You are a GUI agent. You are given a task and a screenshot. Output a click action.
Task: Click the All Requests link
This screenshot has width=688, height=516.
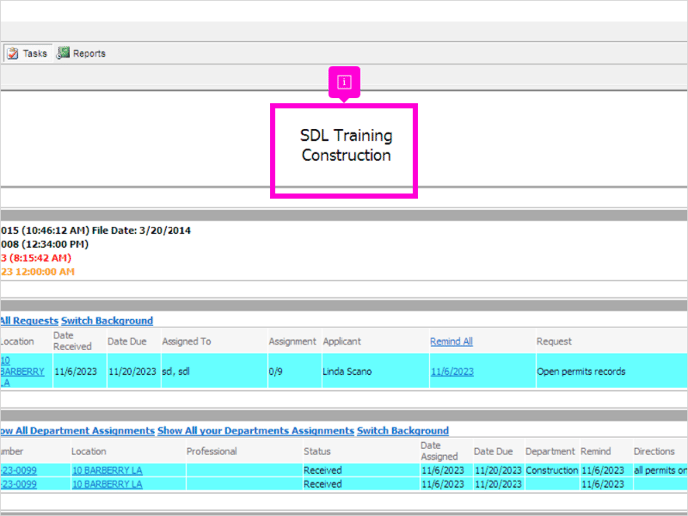click(29, 321)
